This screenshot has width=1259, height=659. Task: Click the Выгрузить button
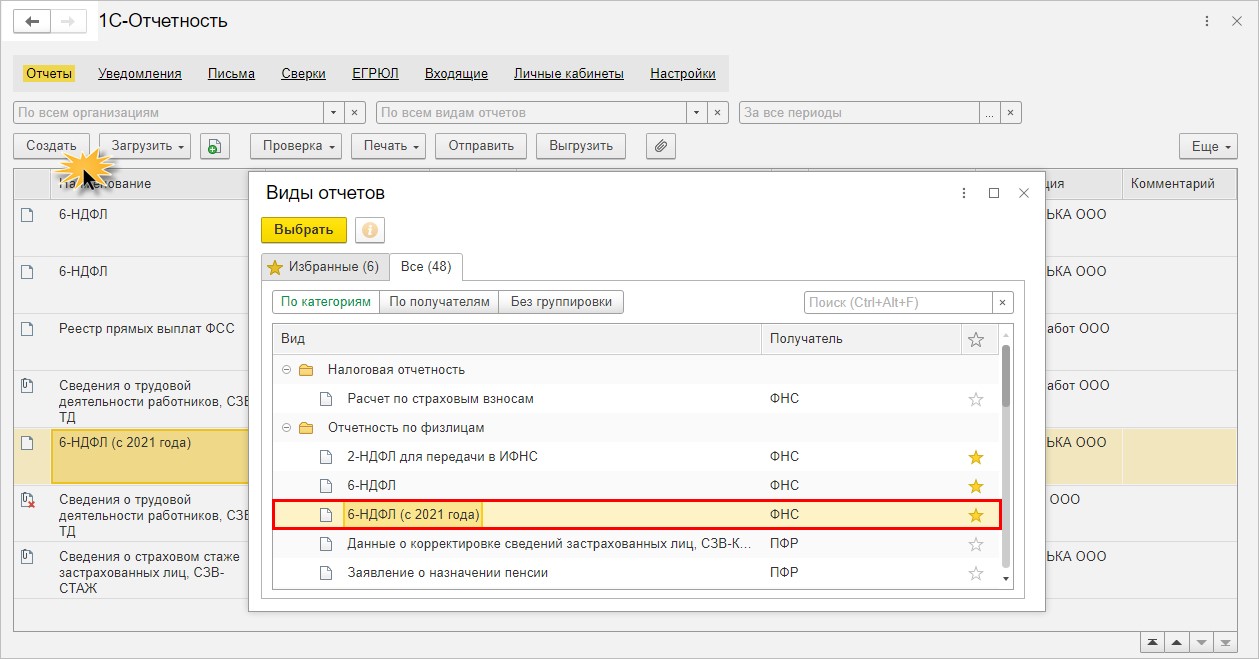click(x=581, y=146)
